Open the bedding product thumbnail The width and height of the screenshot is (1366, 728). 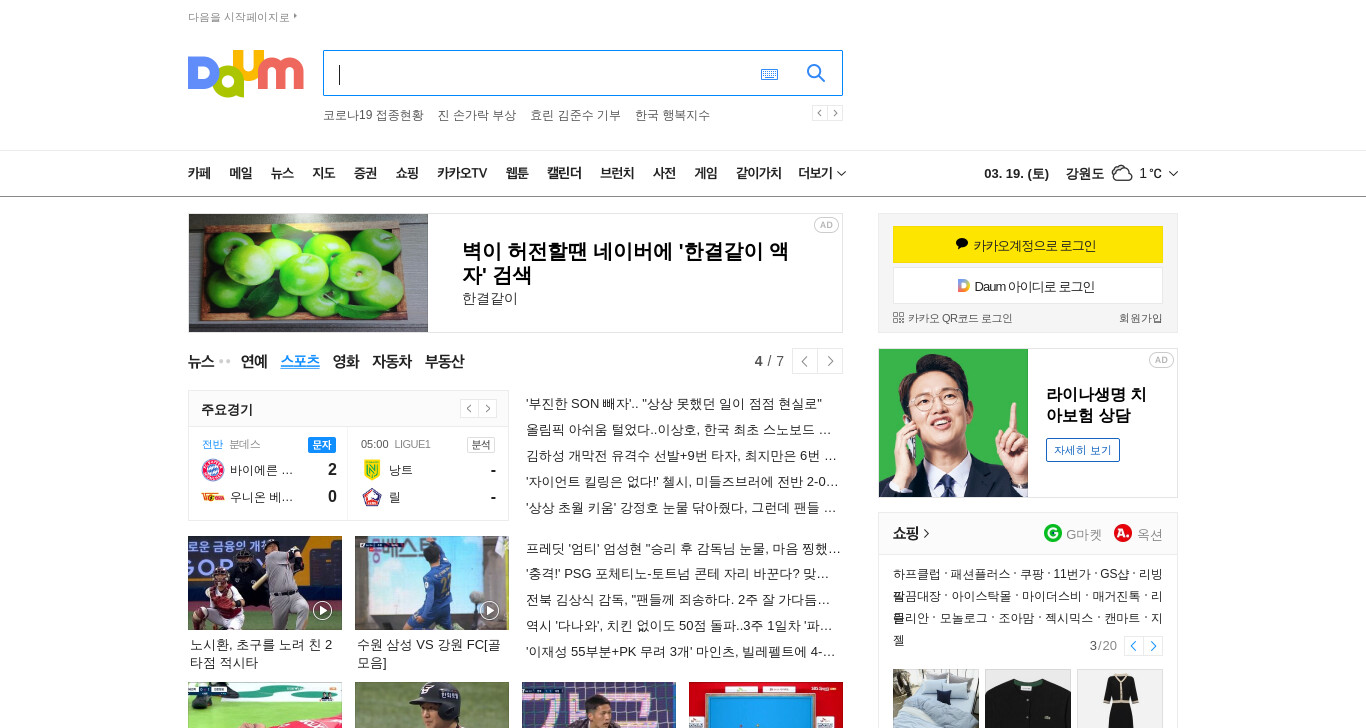[936, 698]
